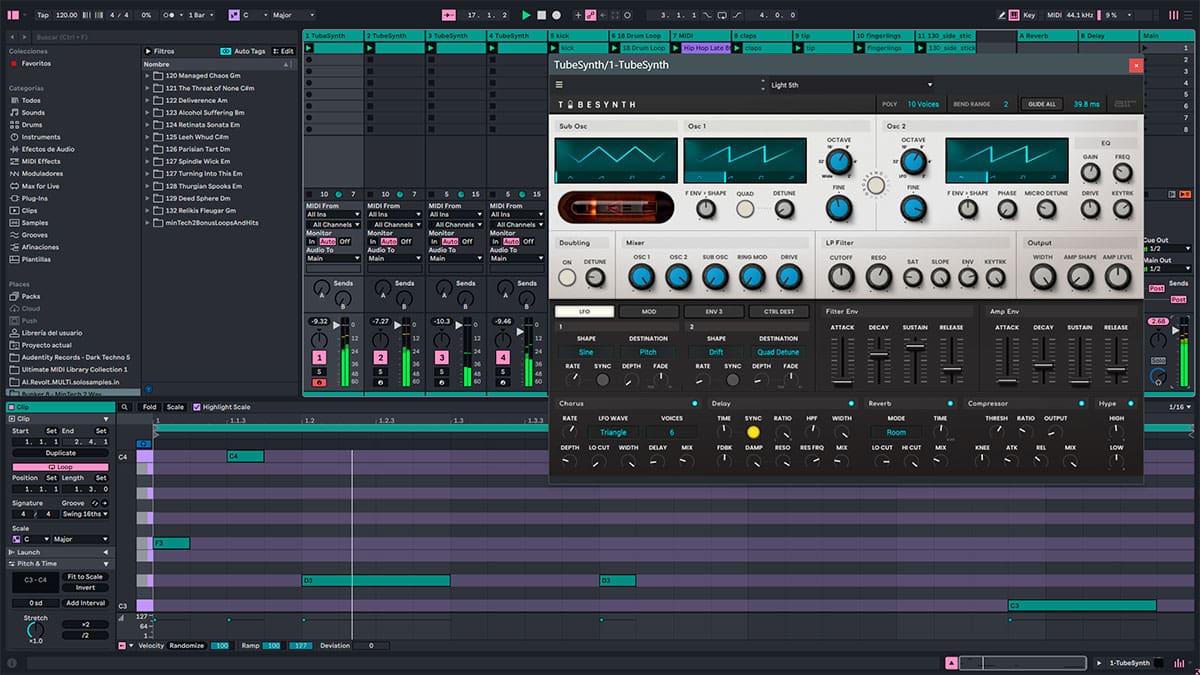Open the Instruments category in browser
The height and width of the screenshot is (675, 1200).
pos(41,137)
